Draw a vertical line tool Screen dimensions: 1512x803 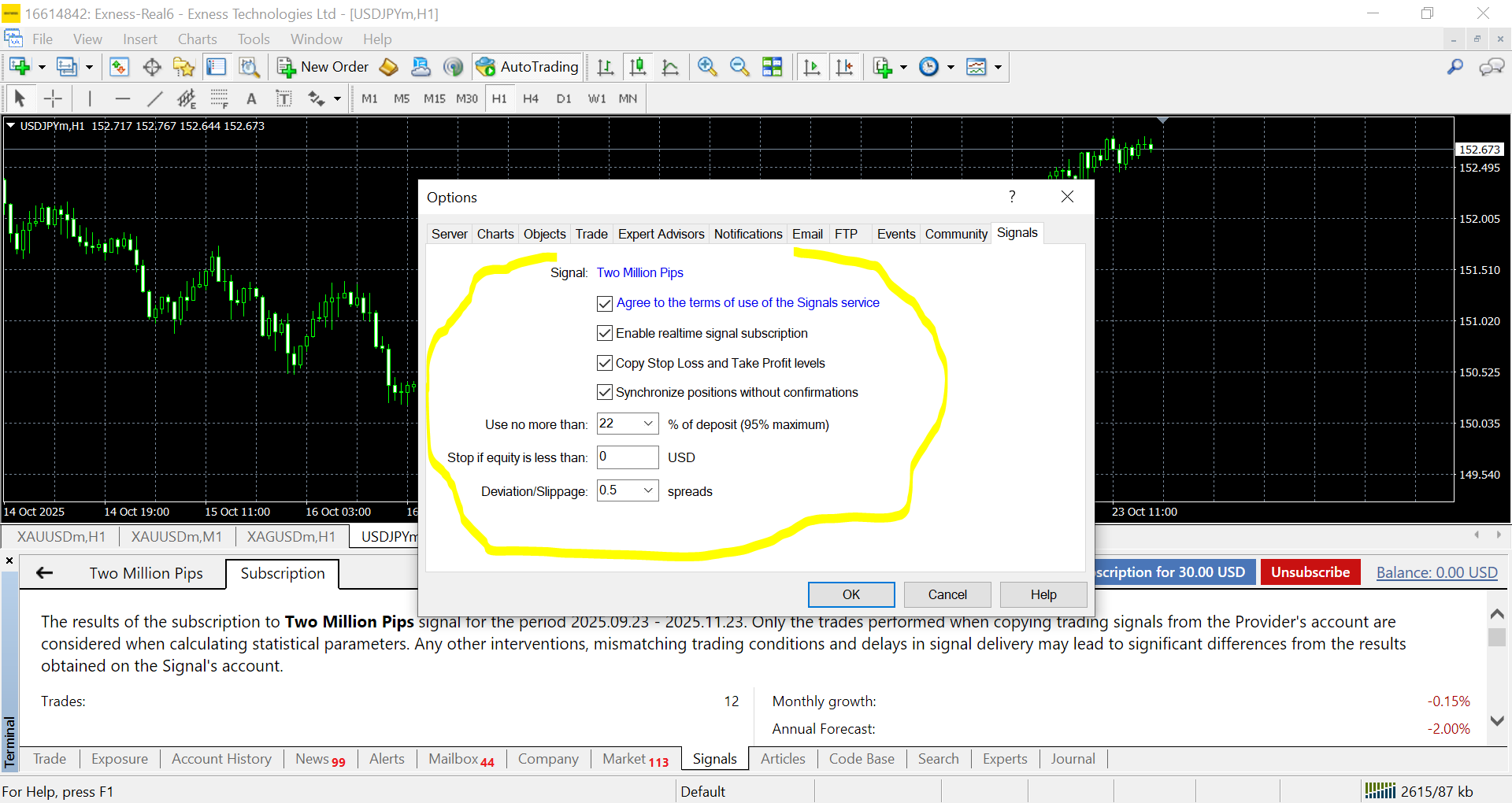[x=90, y=98]
